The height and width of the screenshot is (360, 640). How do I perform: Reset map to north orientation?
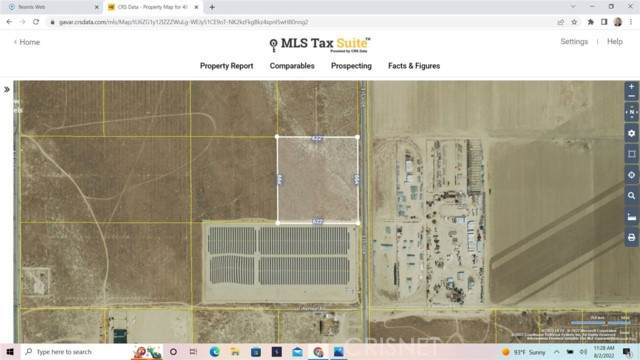point(631,112)
